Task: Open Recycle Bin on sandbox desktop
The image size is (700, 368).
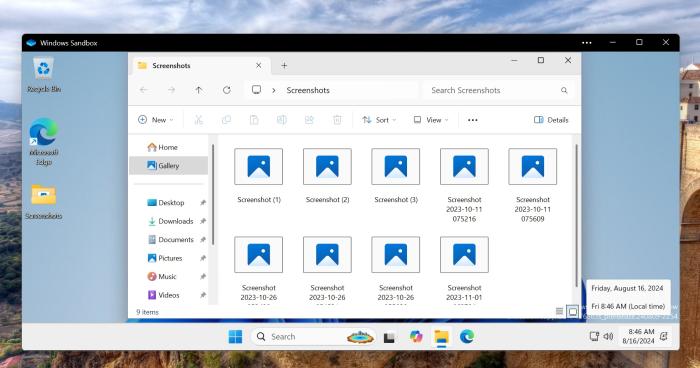Action: tap(44, 75)
